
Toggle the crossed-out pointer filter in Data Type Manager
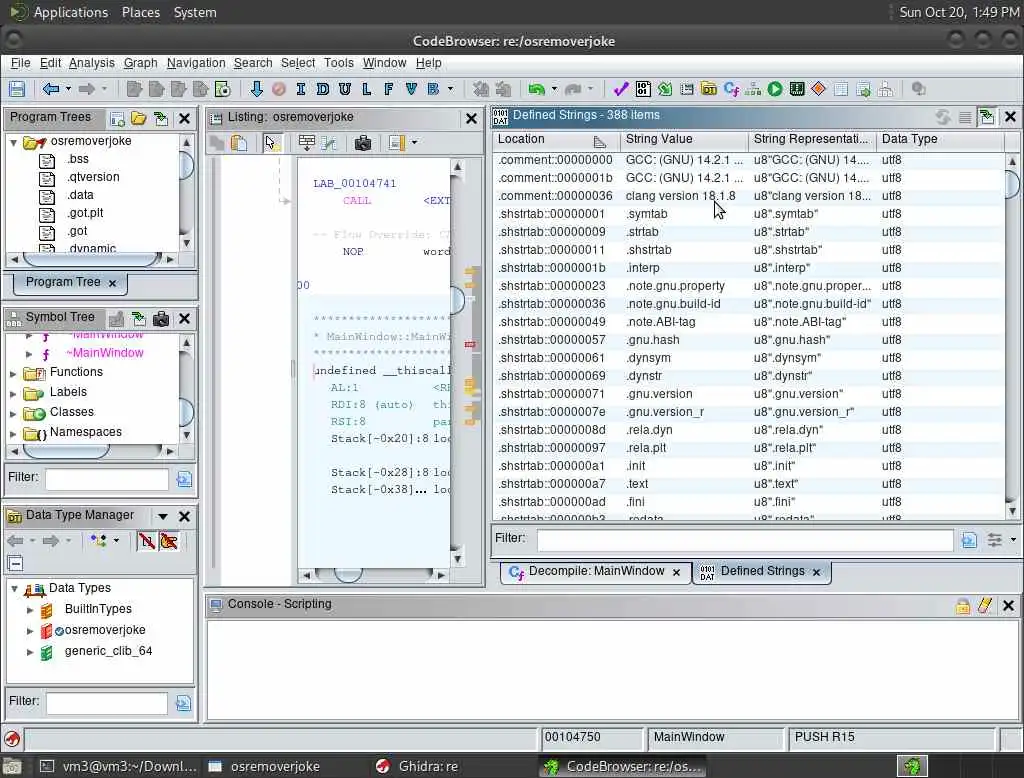pos(169,541)
